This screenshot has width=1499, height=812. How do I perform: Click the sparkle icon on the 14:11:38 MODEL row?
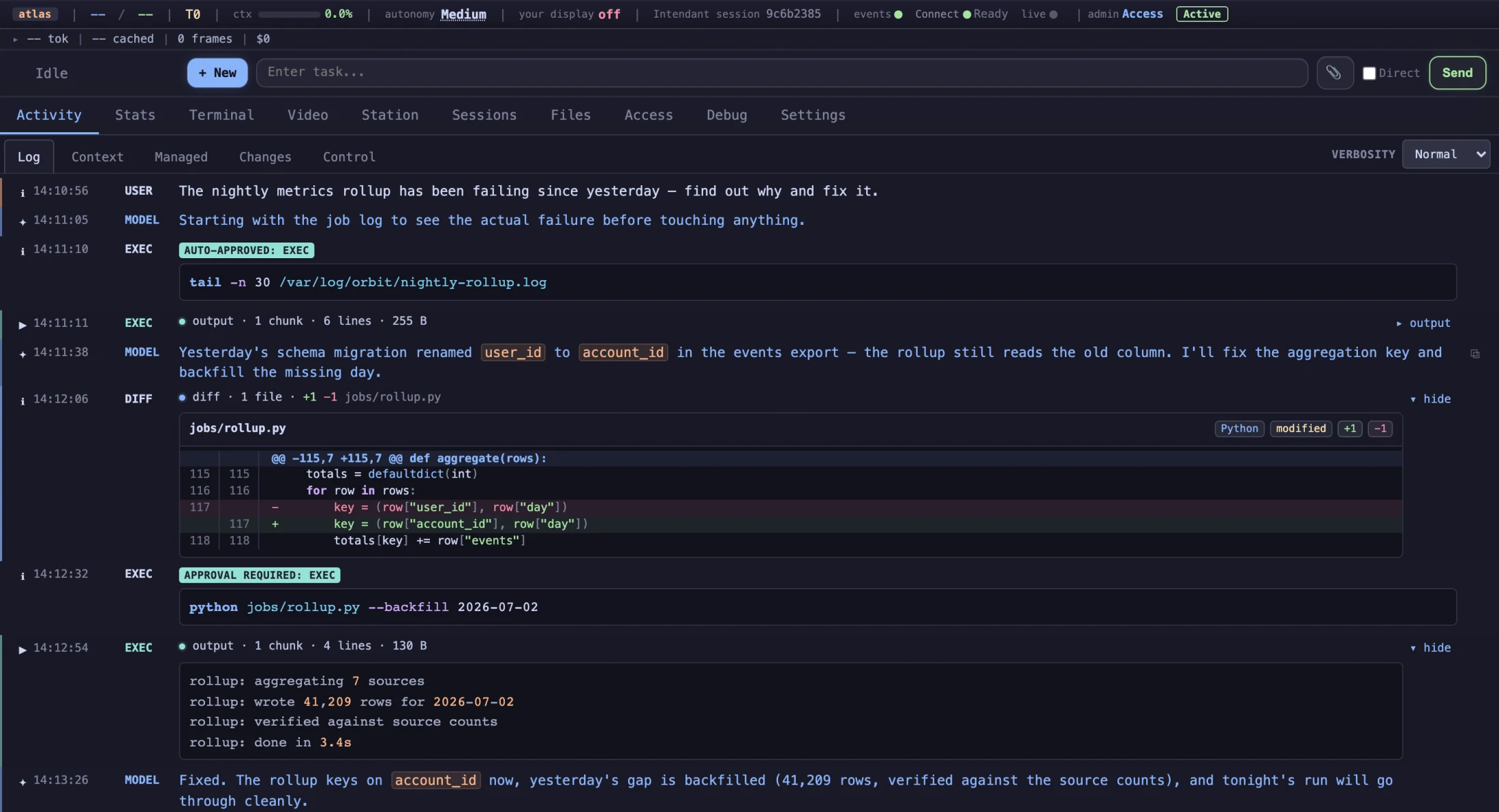(22, 354)
